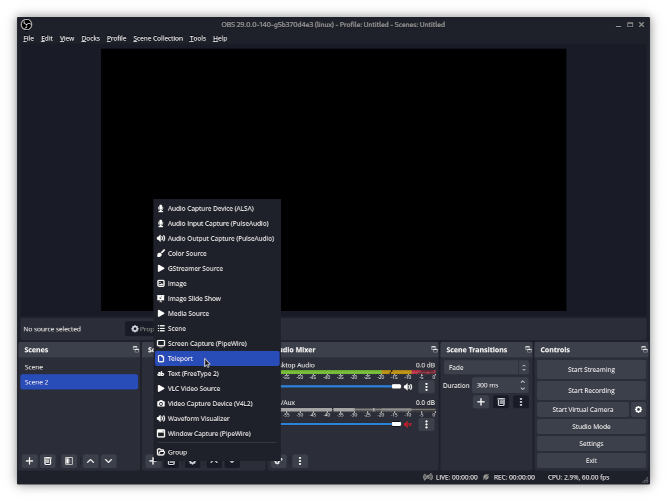
Task: Open the Profile menu
Action: tap(116, 38)
